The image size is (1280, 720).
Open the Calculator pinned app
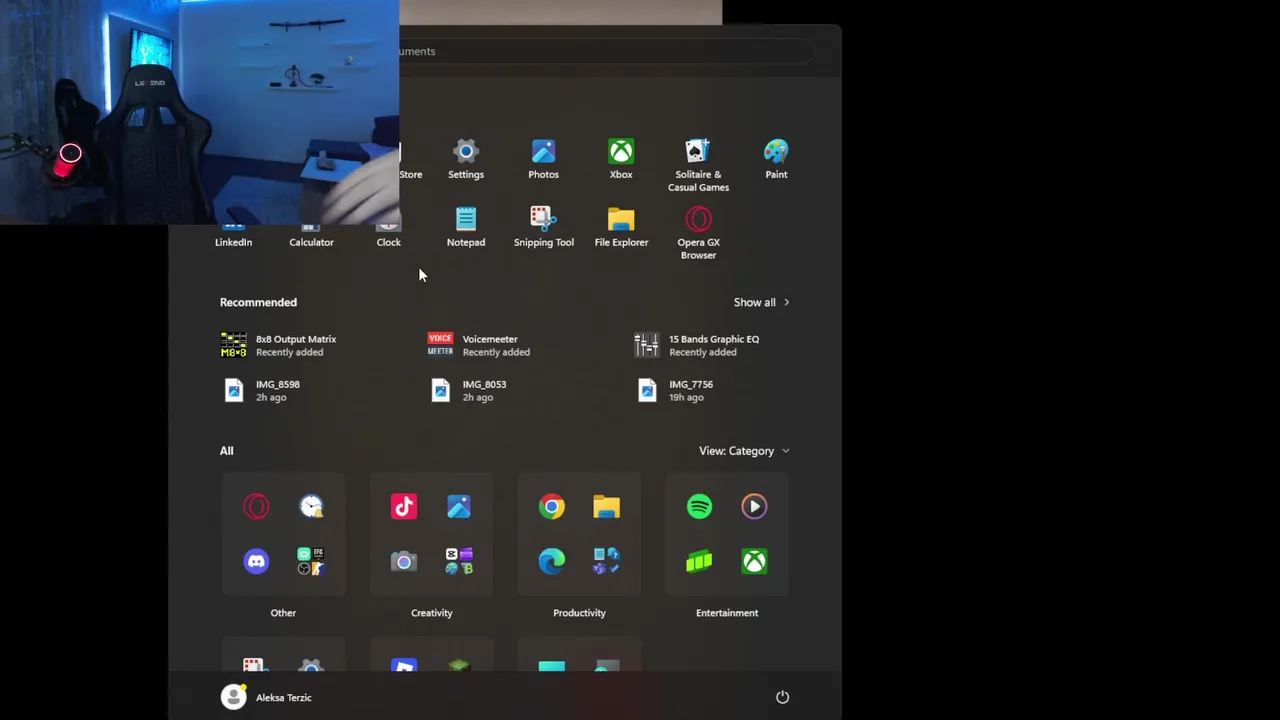pos(311,236)
